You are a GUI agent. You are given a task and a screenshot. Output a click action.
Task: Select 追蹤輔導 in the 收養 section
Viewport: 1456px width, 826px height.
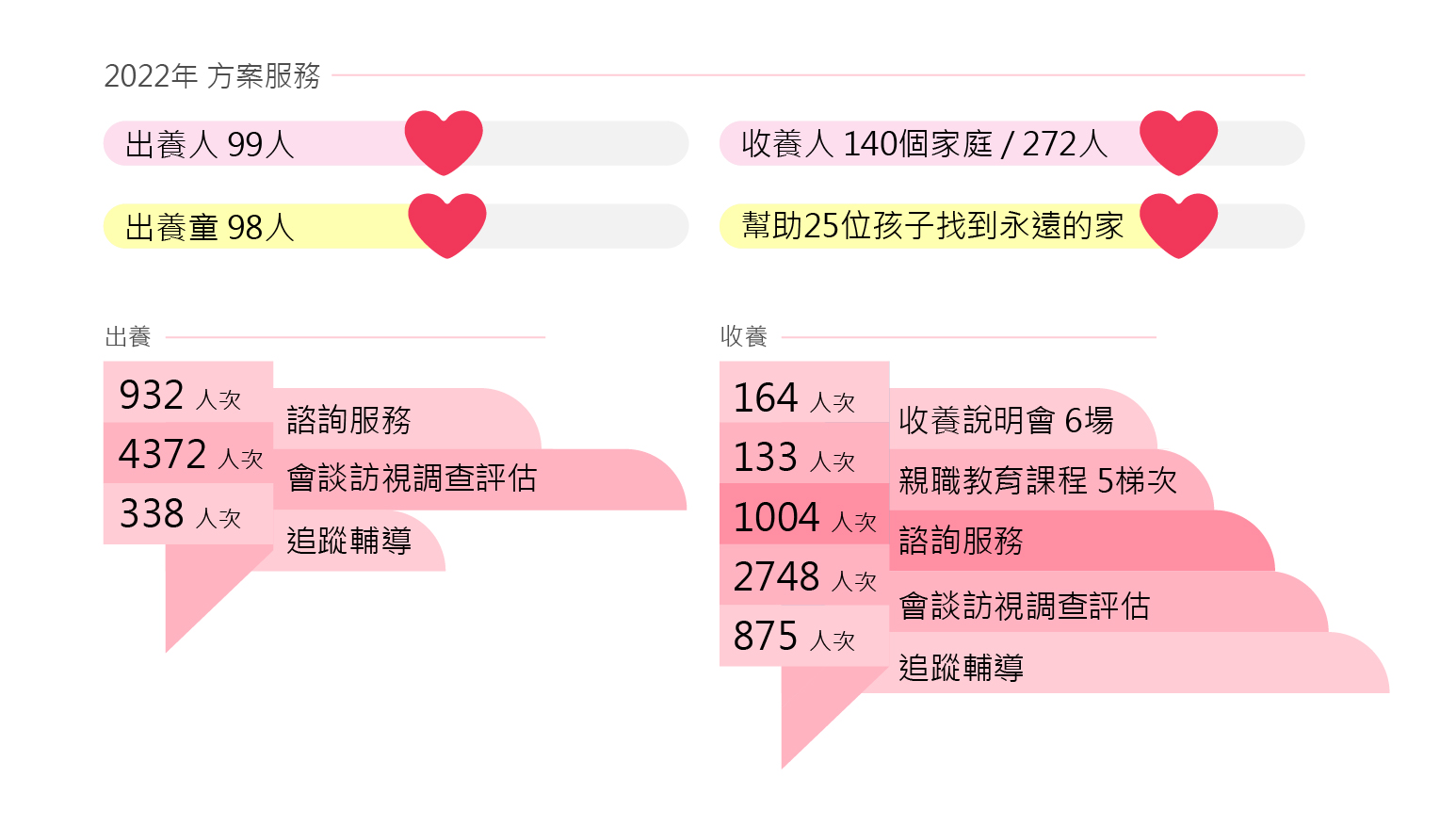click(961, 668)
